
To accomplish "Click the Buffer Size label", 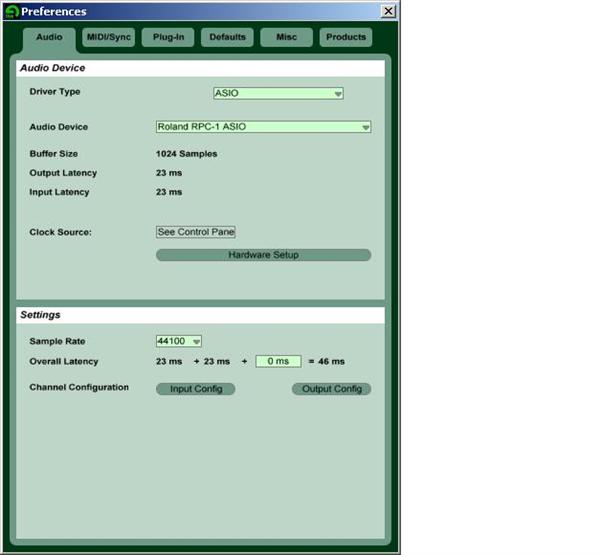I will coord(54,154).
